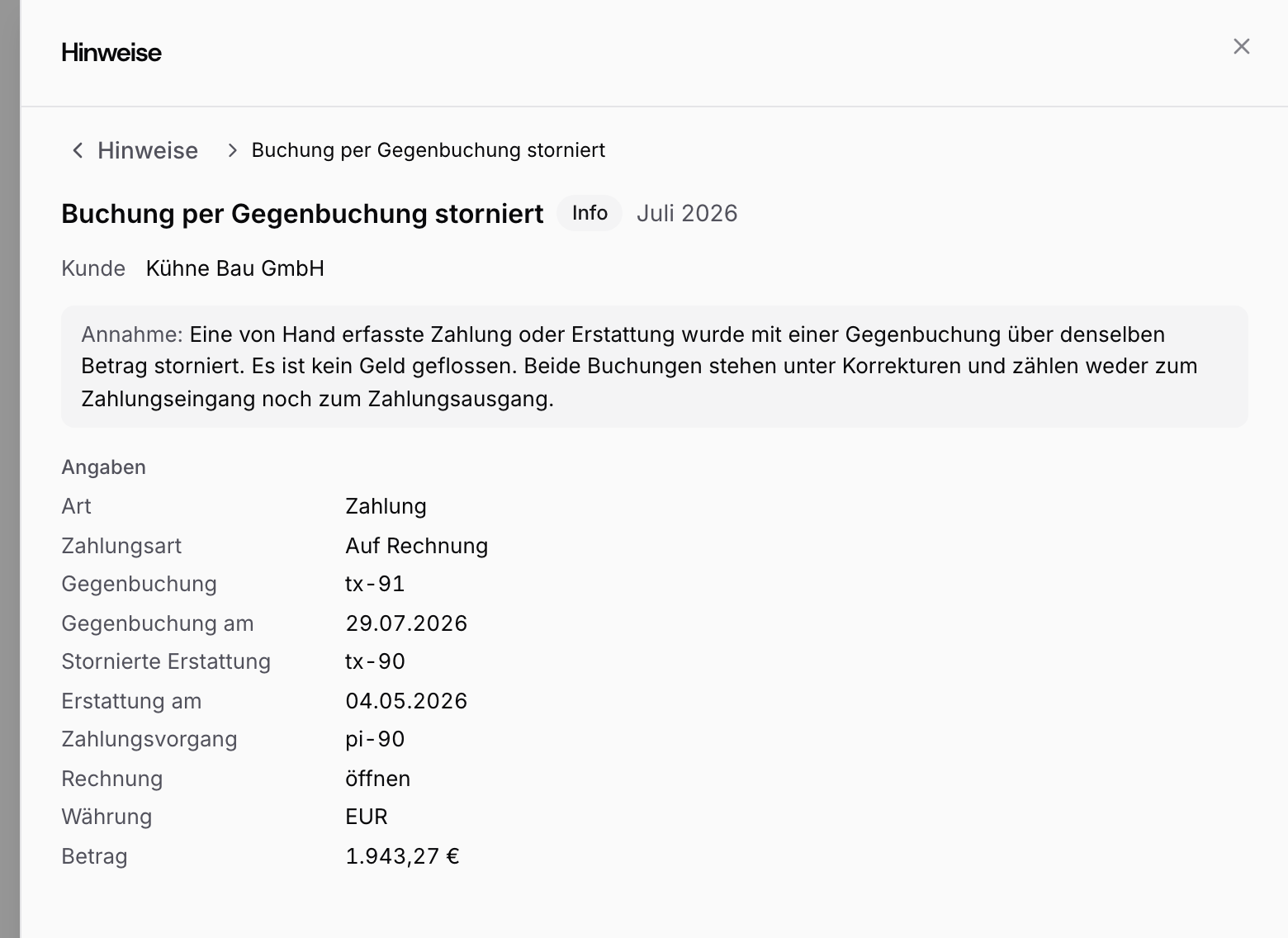Click the 'Gegenbuchung am' label
1288x938 pixels.
coord(158,623)
